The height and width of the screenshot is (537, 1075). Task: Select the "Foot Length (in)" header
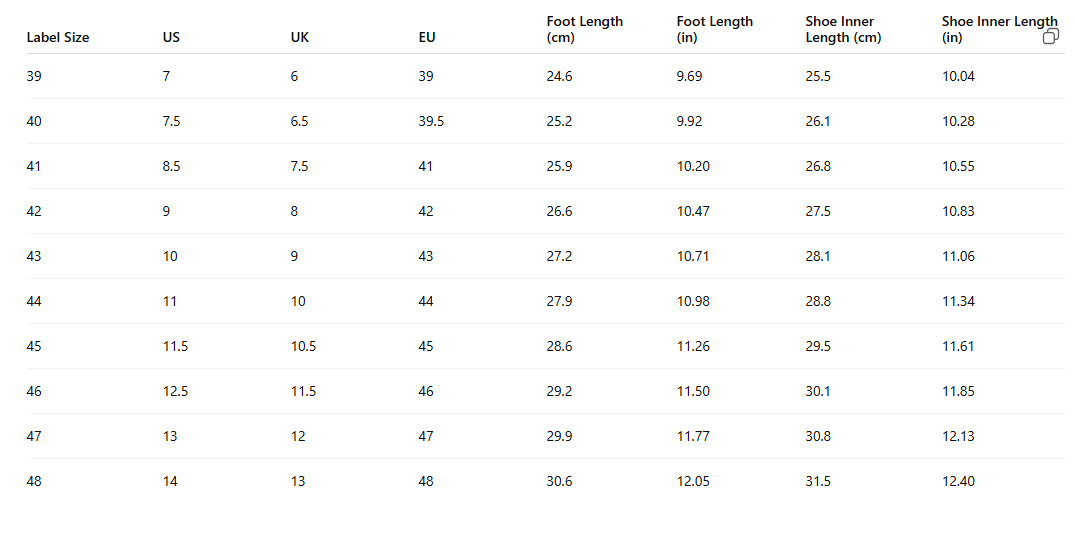[714, 29]
